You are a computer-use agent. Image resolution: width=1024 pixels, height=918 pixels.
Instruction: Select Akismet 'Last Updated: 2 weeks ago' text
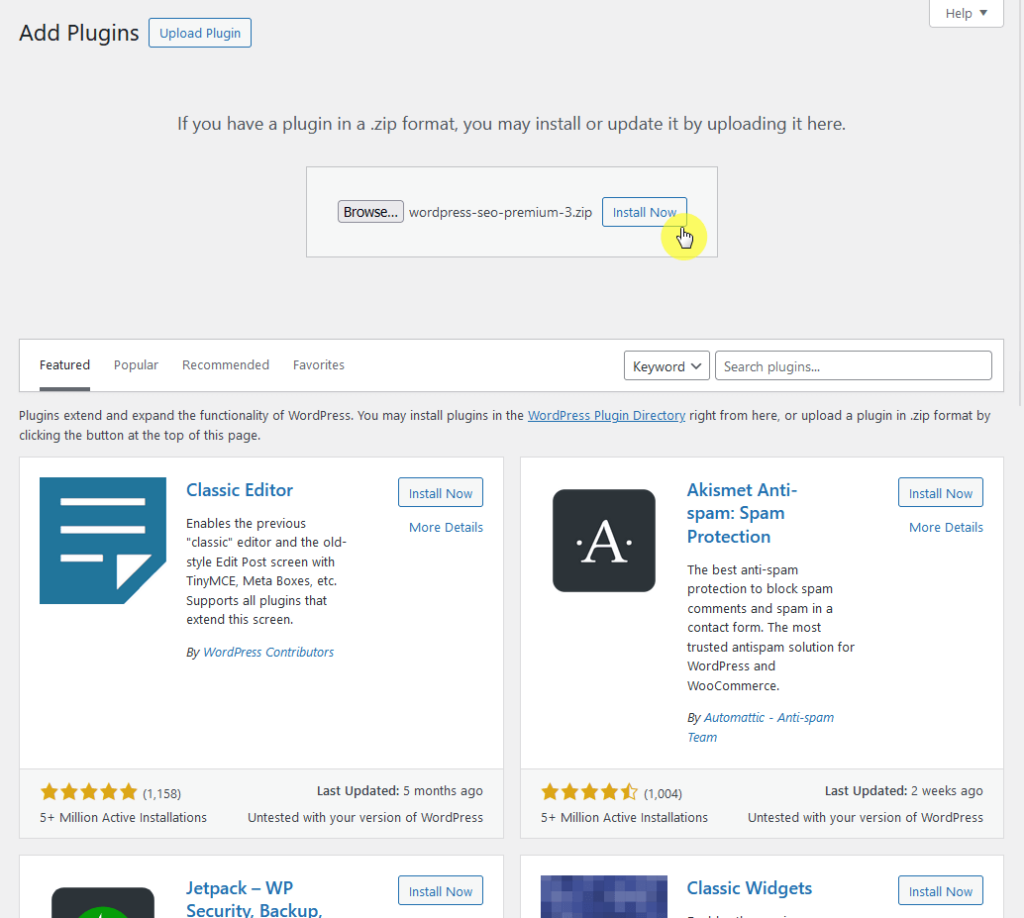[x=903, y=791]
